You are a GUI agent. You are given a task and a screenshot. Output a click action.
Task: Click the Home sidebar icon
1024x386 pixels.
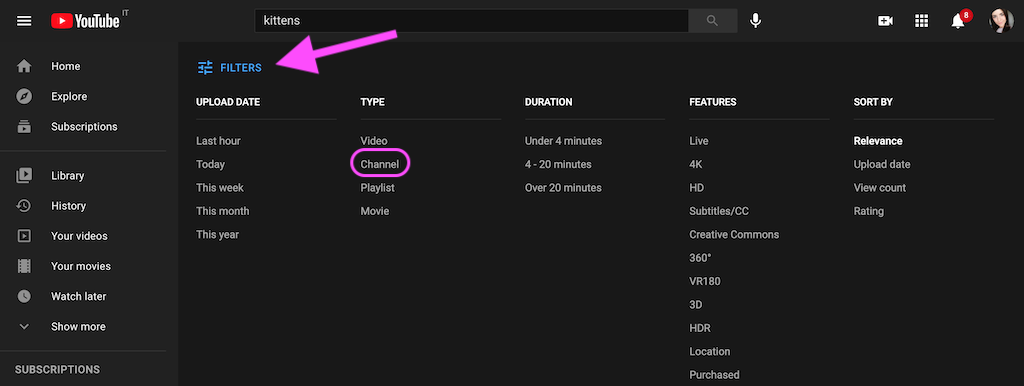24,67
